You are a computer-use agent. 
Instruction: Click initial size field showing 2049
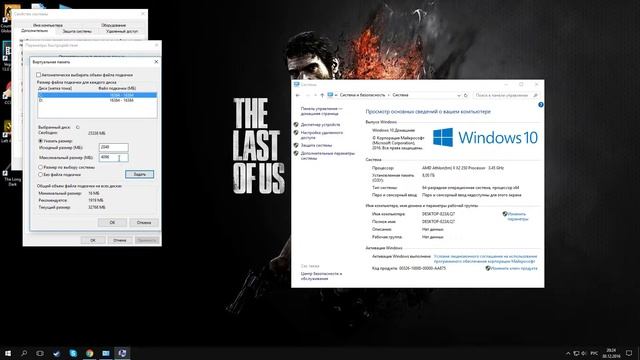tap(113, 147)
